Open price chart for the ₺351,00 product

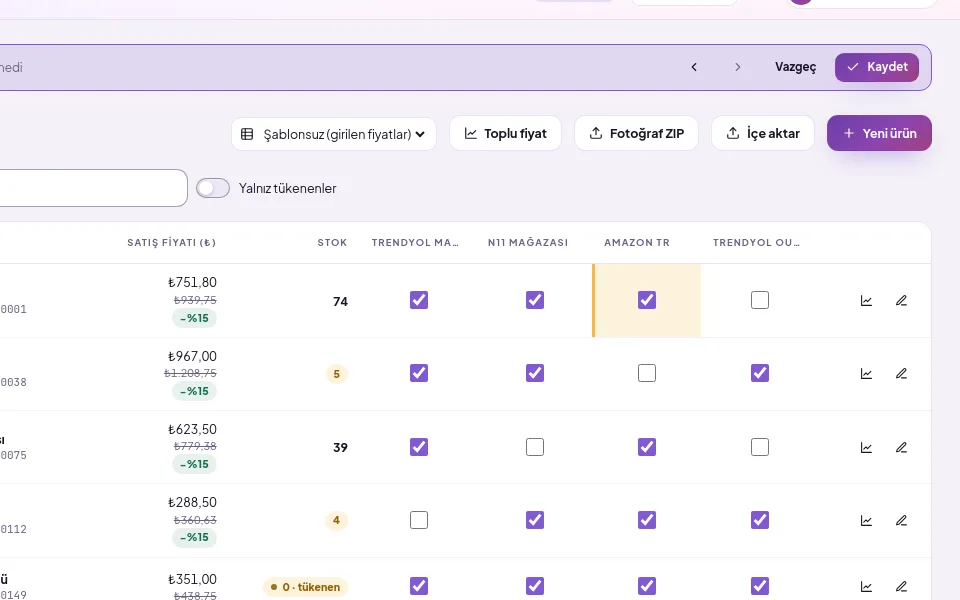(x=866, y=587)
